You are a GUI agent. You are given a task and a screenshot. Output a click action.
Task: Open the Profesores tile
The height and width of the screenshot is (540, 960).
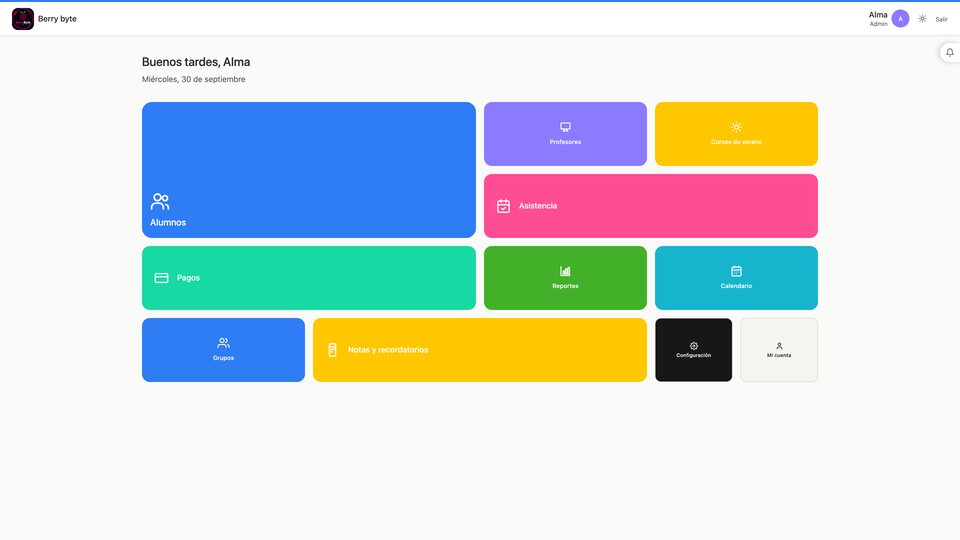(x=565, y=134)
